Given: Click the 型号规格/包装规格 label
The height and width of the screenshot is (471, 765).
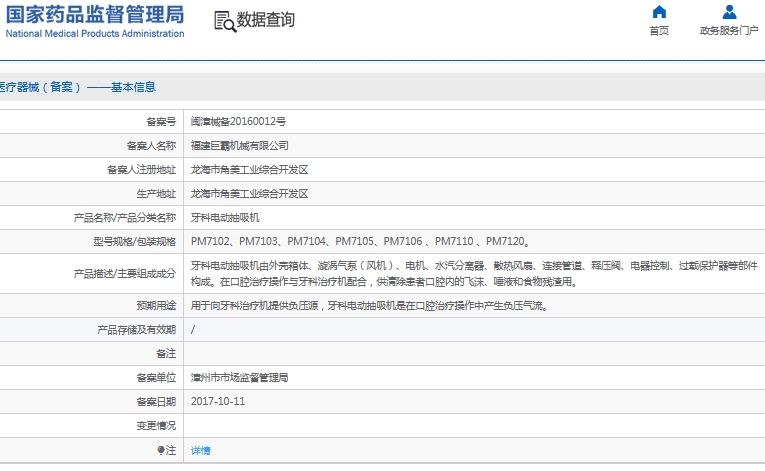Looking at the screenshot, I should [x=135, y=242].
